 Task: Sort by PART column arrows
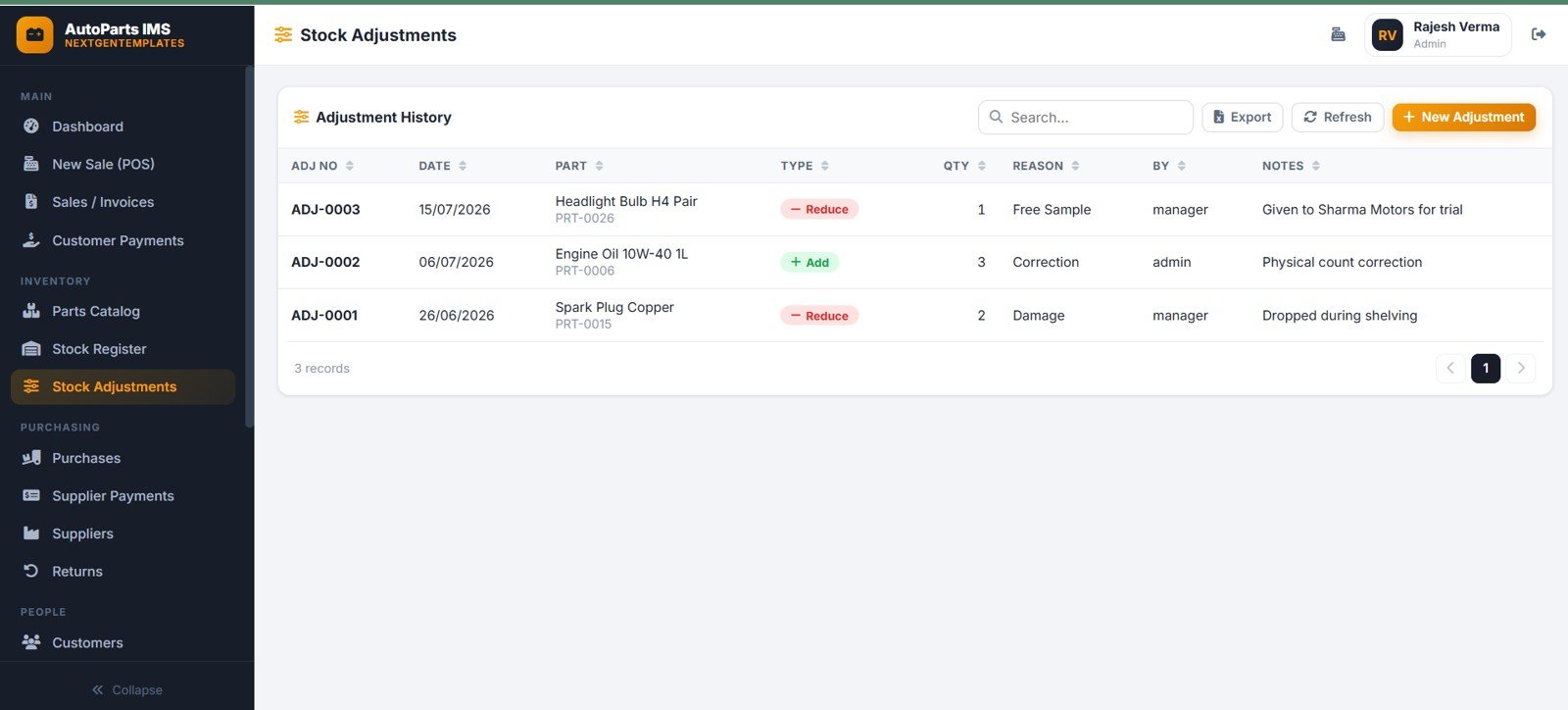(x=599, y=166)
